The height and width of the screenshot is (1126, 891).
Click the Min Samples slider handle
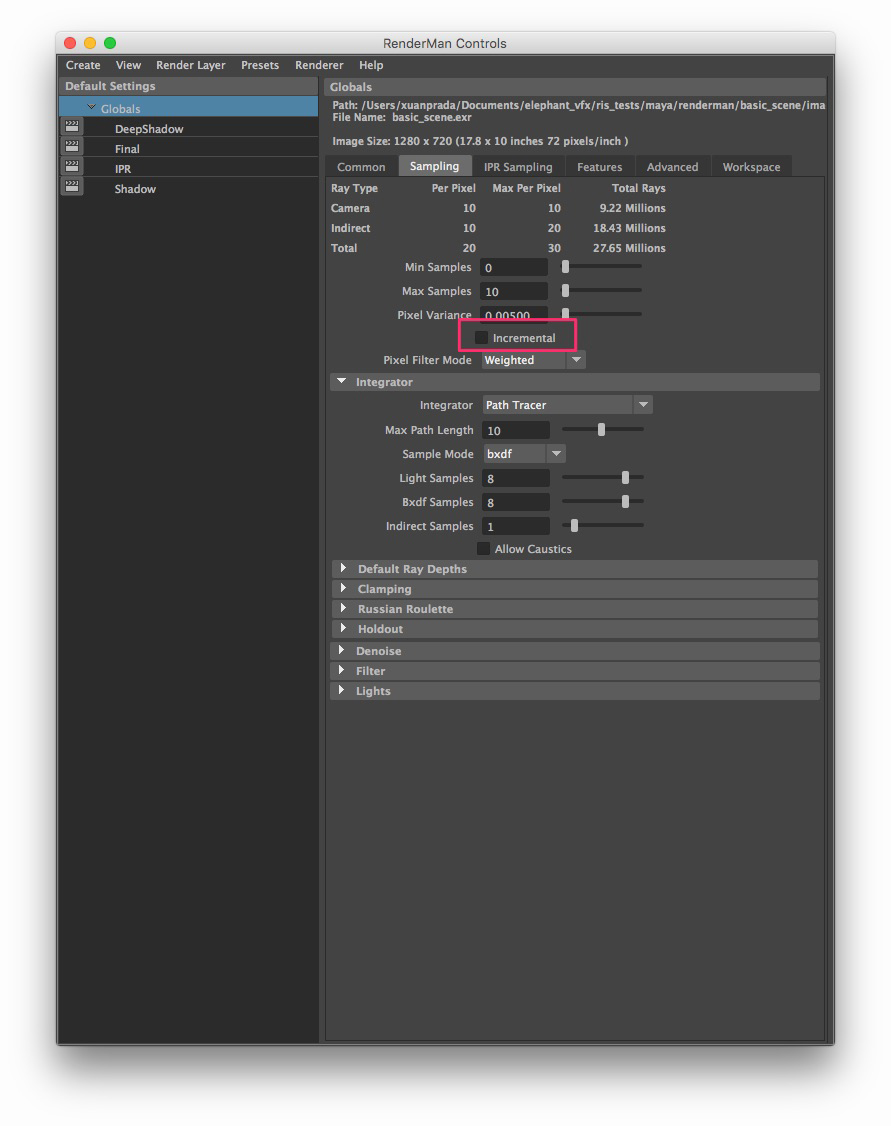click(x=566, y=266)
